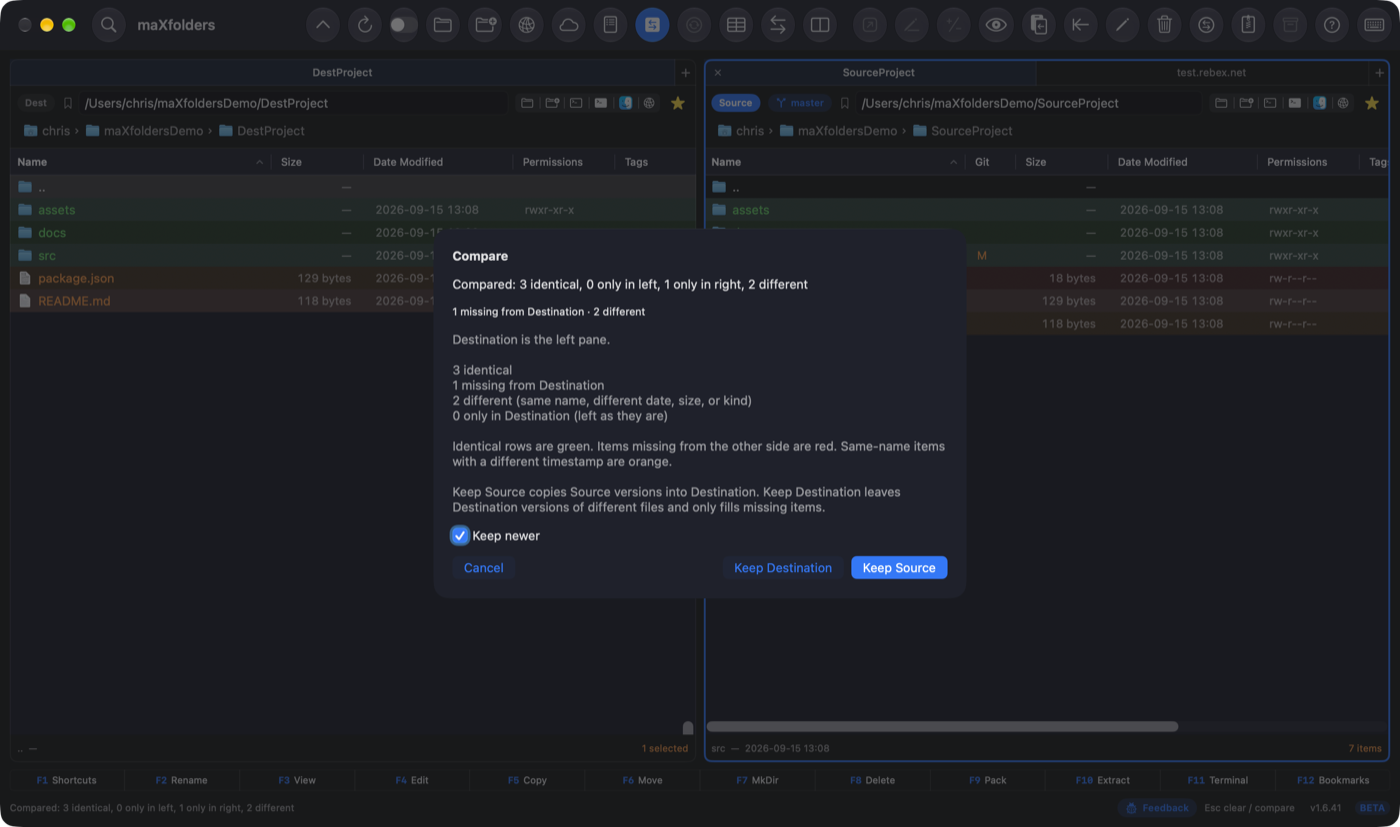Click the circular sync arrows toolbar icon
1400x827 pixels.
pos(1206,25)
